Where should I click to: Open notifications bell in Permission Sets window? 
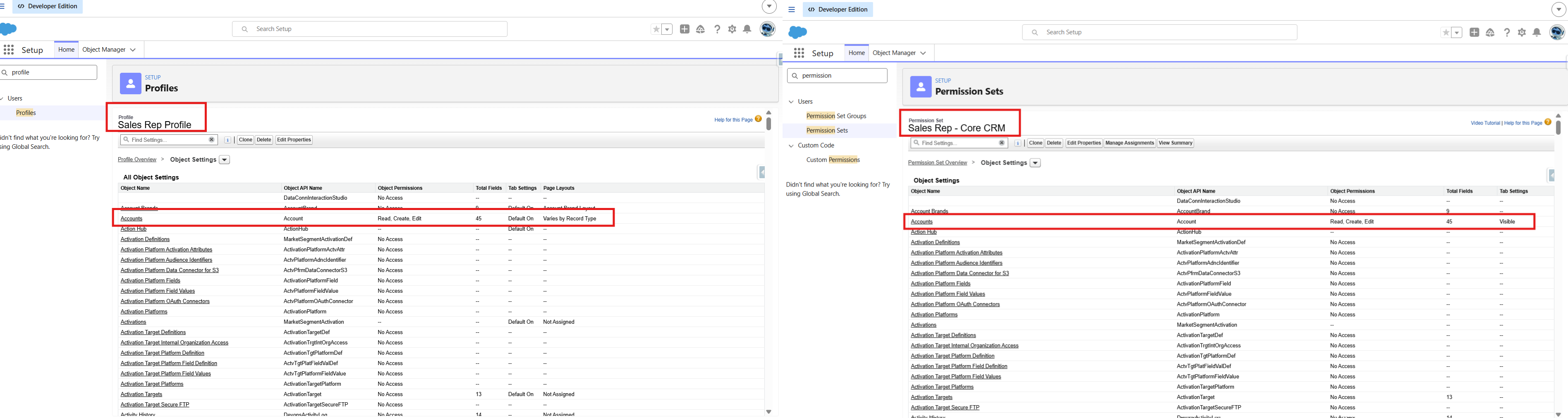[x=1536, y=33]
